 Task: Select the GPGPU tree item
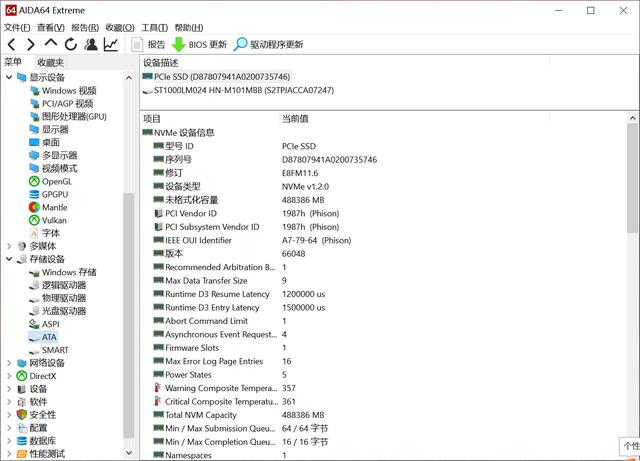point(49,194)
